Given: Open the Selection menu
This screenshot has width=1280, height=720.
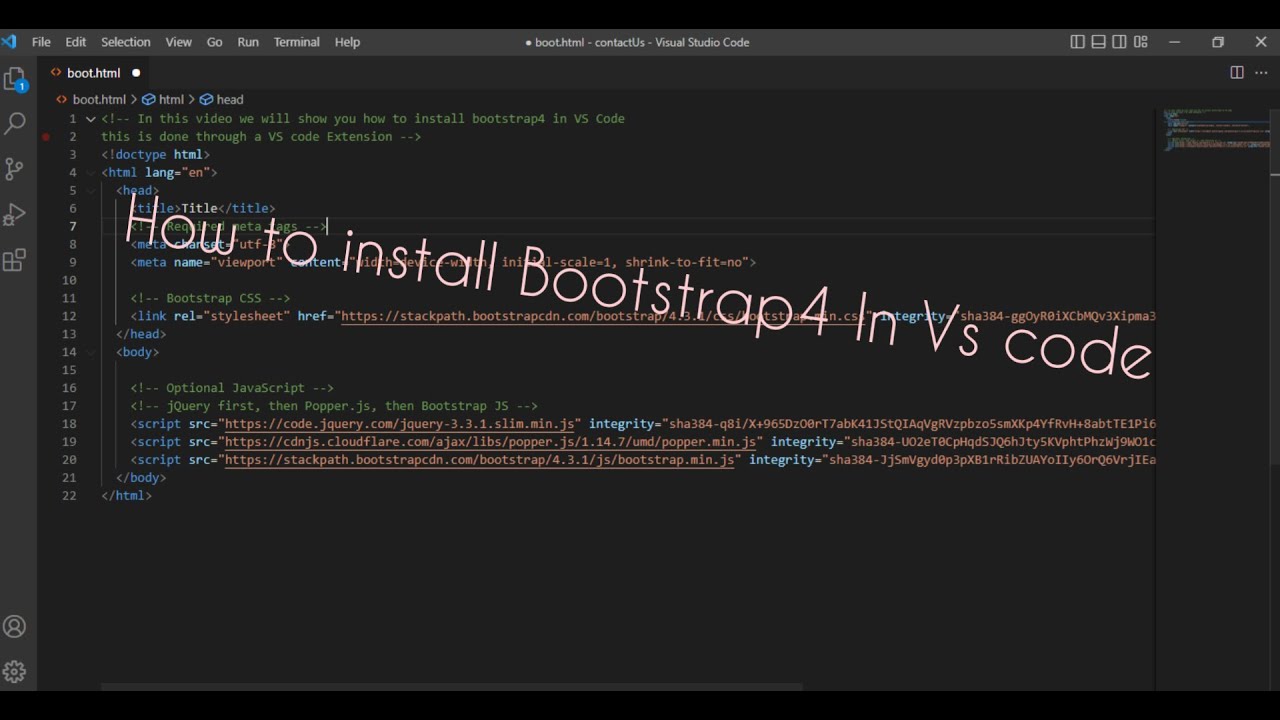Looking at the screenshot, I should tap(126, 42).
